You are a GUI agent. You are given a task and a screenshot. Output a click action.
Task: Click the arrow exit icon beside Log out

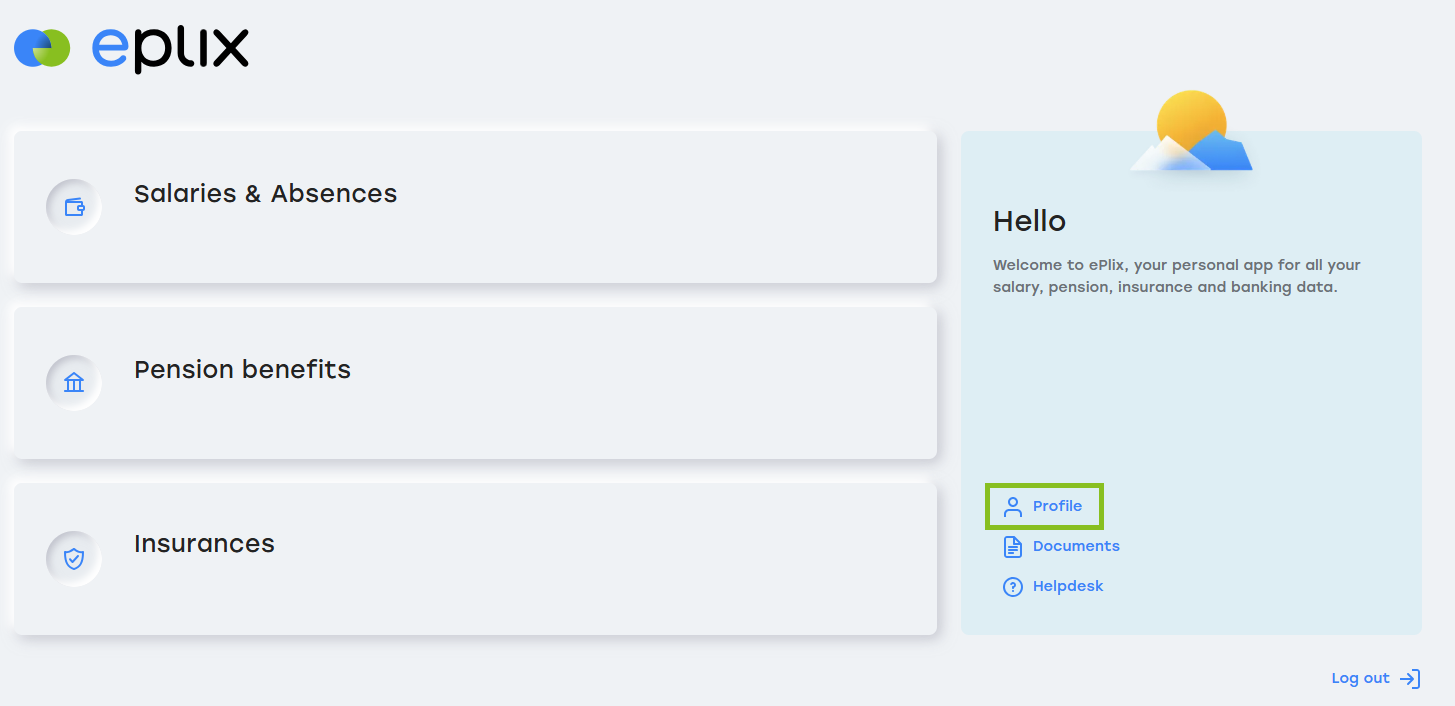tap(1410, 679)
